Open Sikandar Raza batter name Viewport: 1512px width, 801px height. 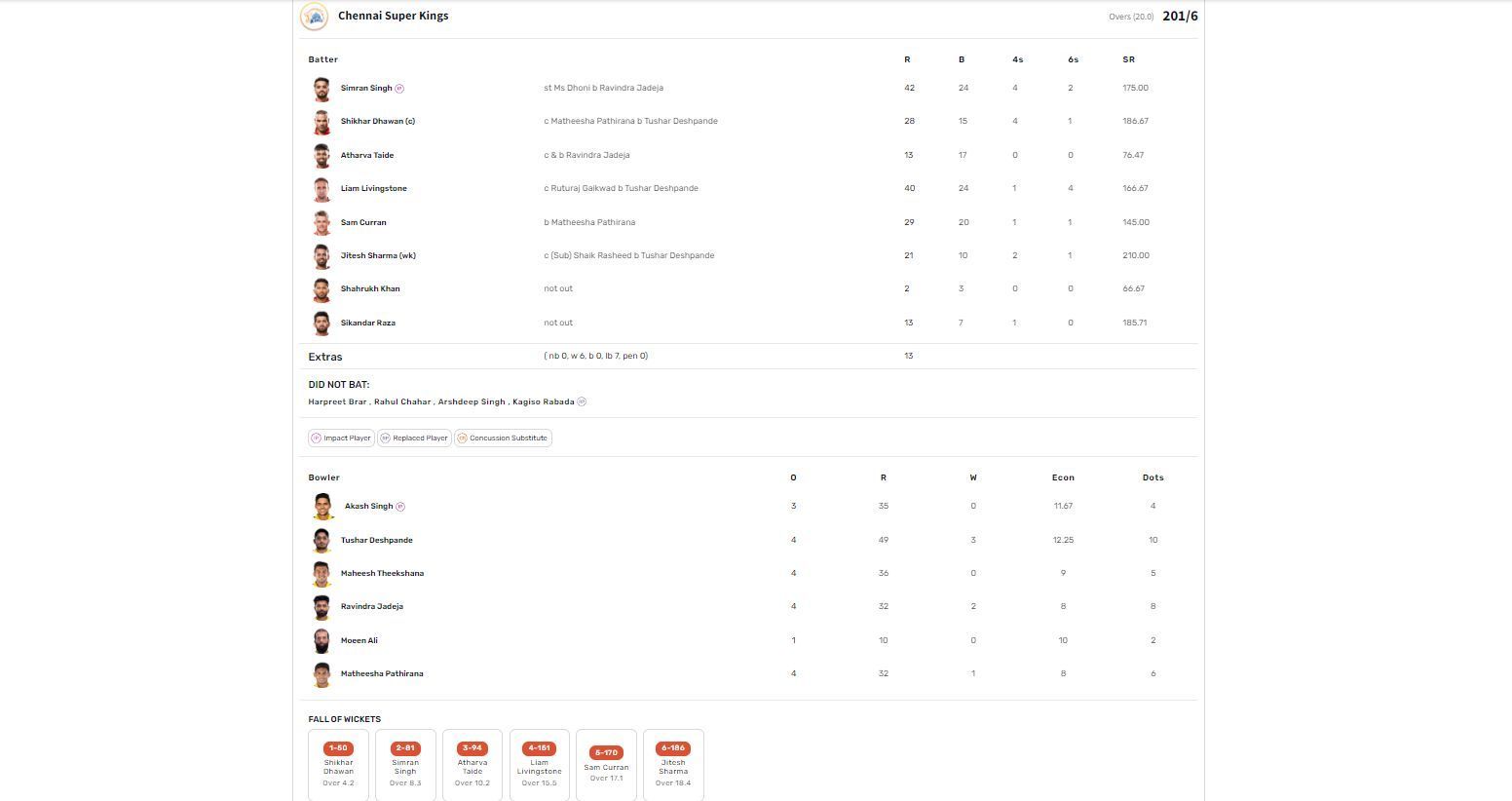(368, 324)
